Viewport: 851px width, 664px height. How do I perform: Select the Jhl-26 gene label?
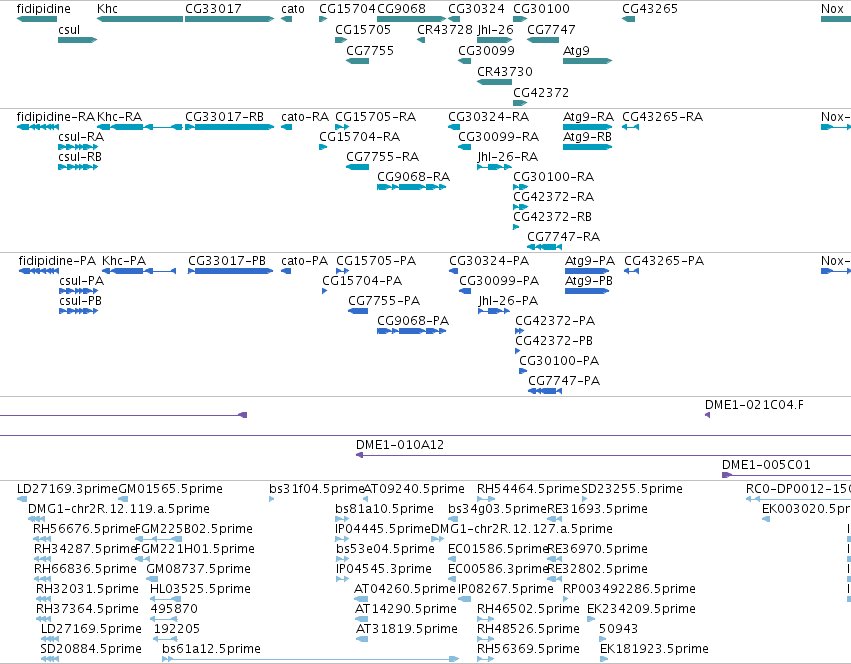(496, 30)
